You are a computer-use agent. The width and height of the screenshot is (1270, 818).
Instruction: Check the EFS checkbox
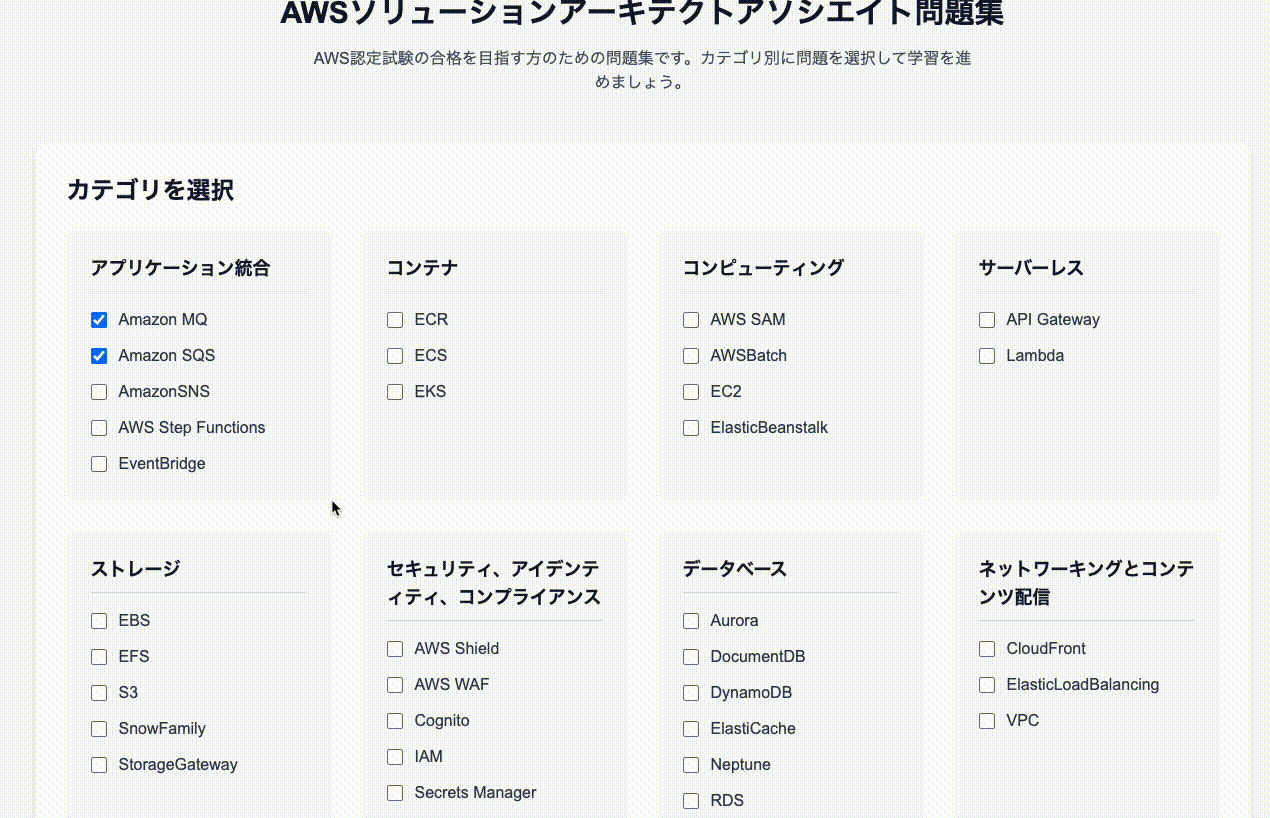tap(99, 657)
